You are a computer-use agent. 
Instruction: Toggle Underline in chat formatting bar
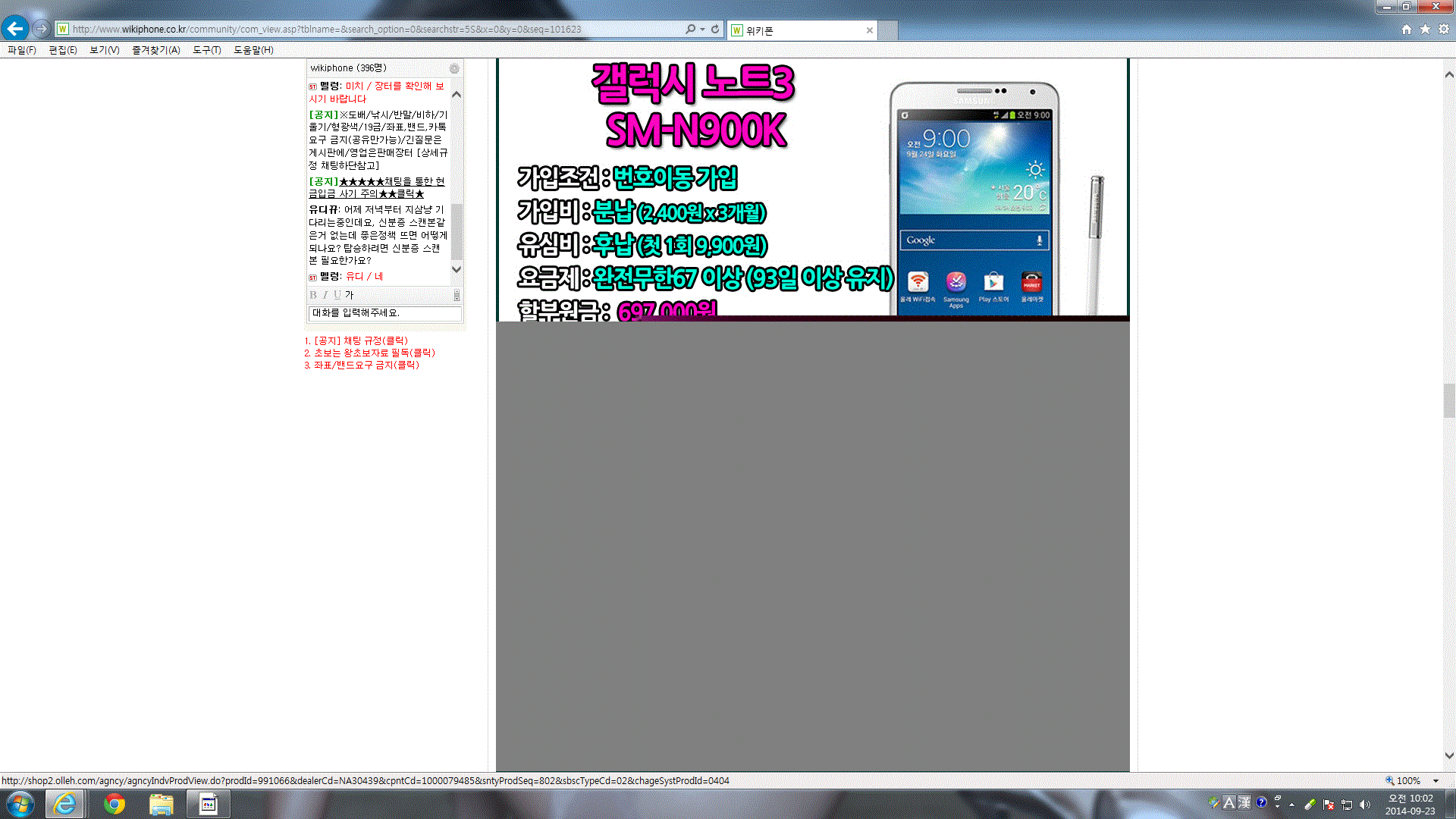click(337, 295)
